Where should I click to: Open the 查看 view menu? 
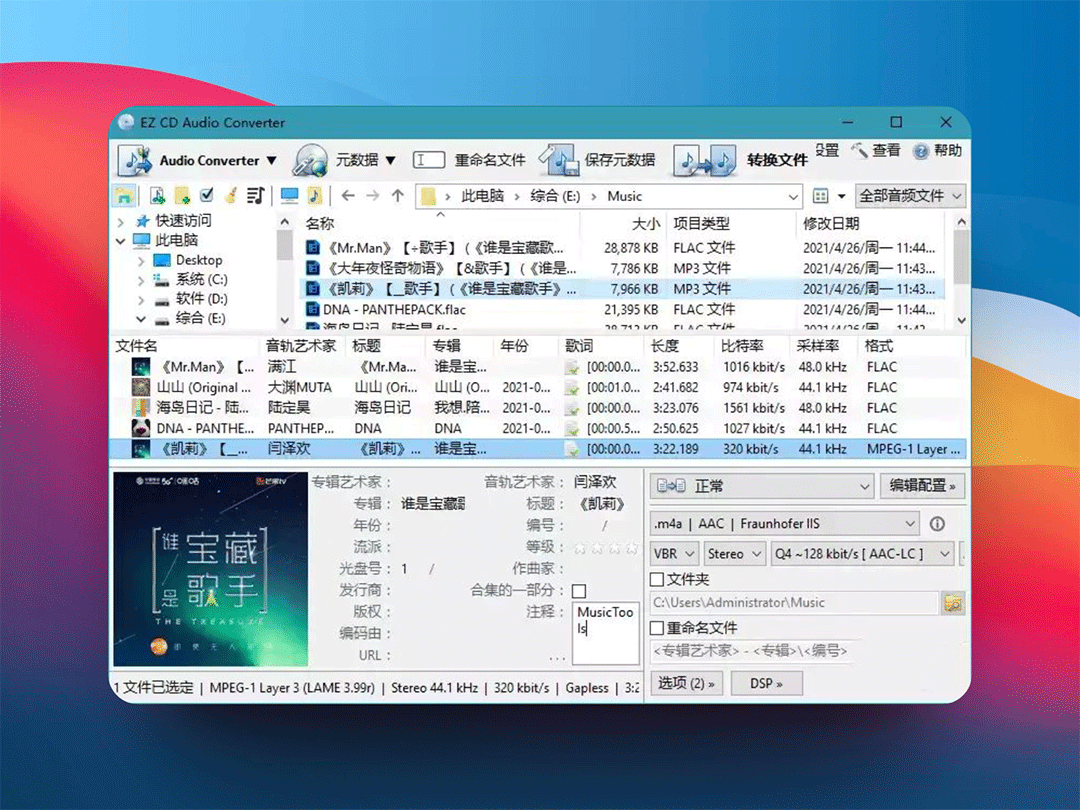point(876,150)
